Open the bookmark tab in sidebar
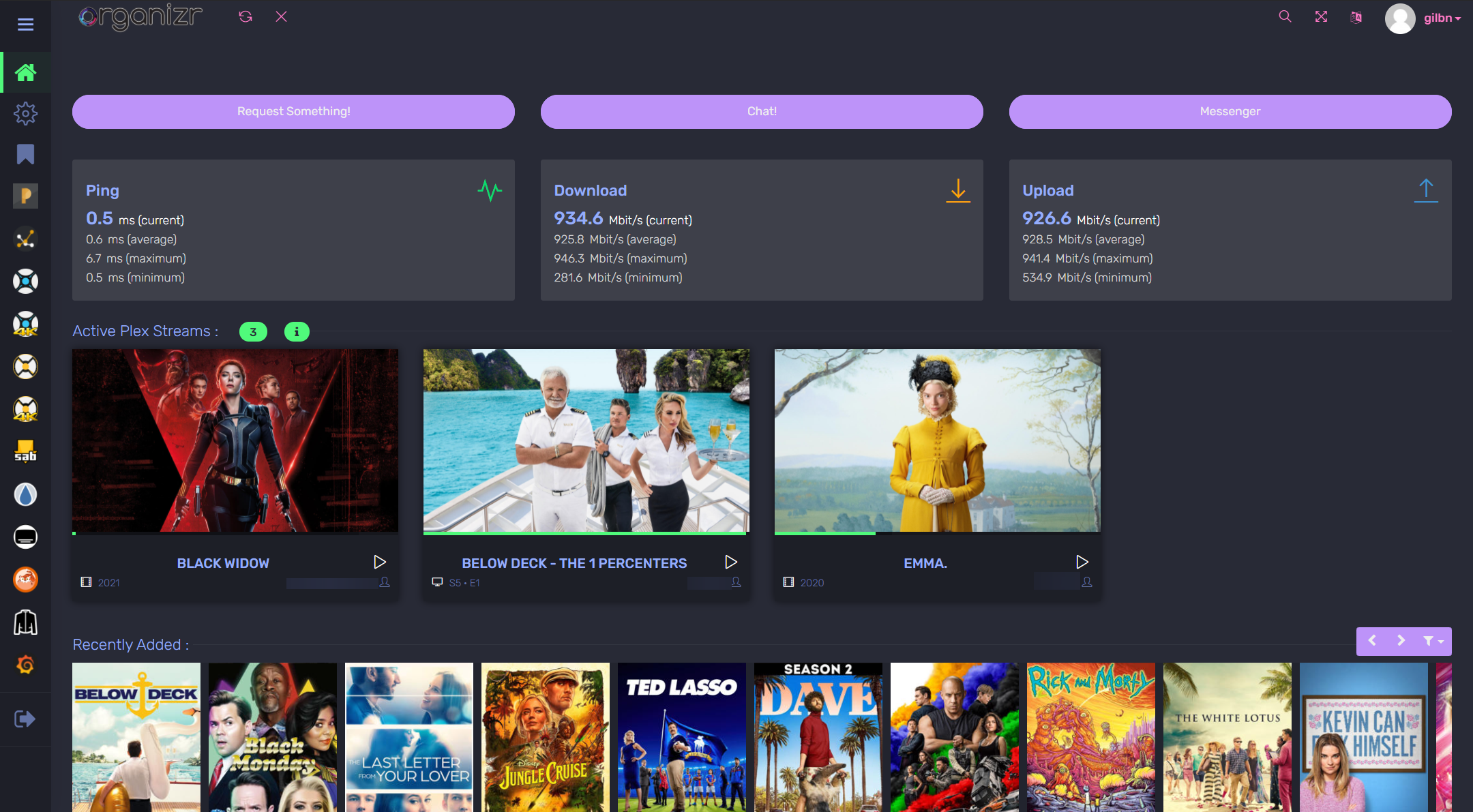This screenshot has width=1473, height=812. pos(25,154)
